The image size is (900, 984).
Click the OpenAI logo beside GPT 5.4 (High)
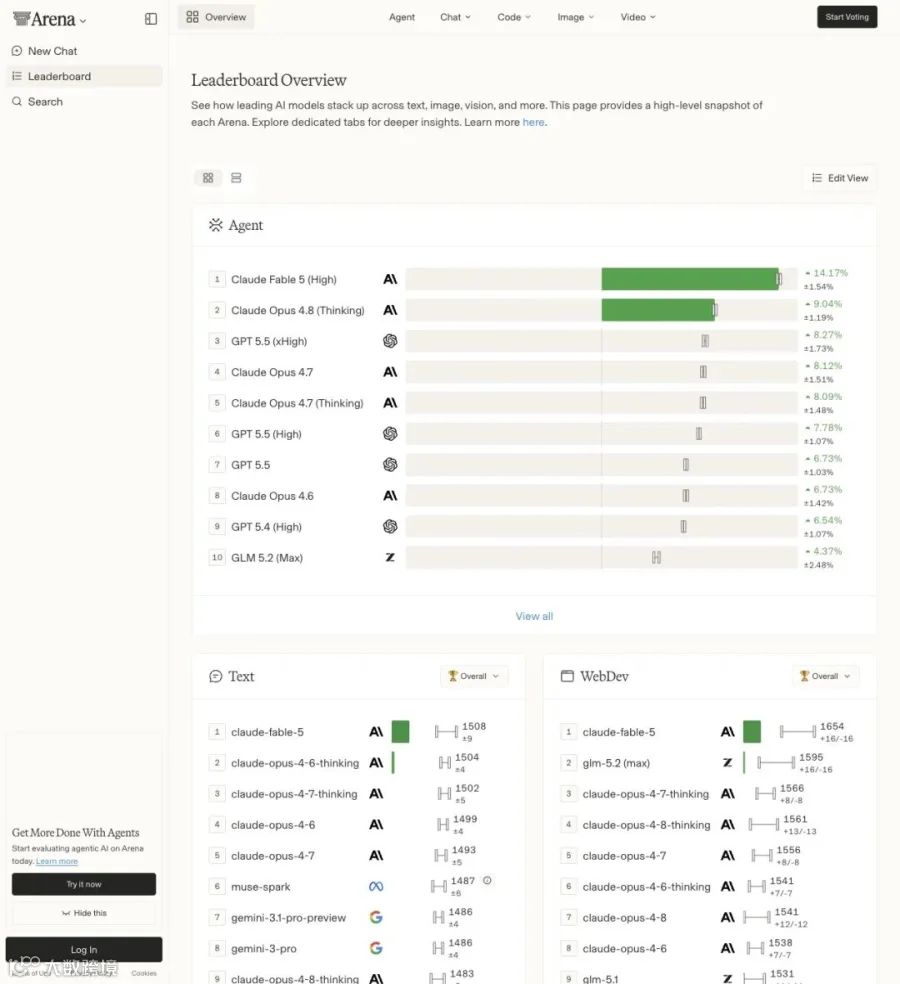tap(390, 527)
